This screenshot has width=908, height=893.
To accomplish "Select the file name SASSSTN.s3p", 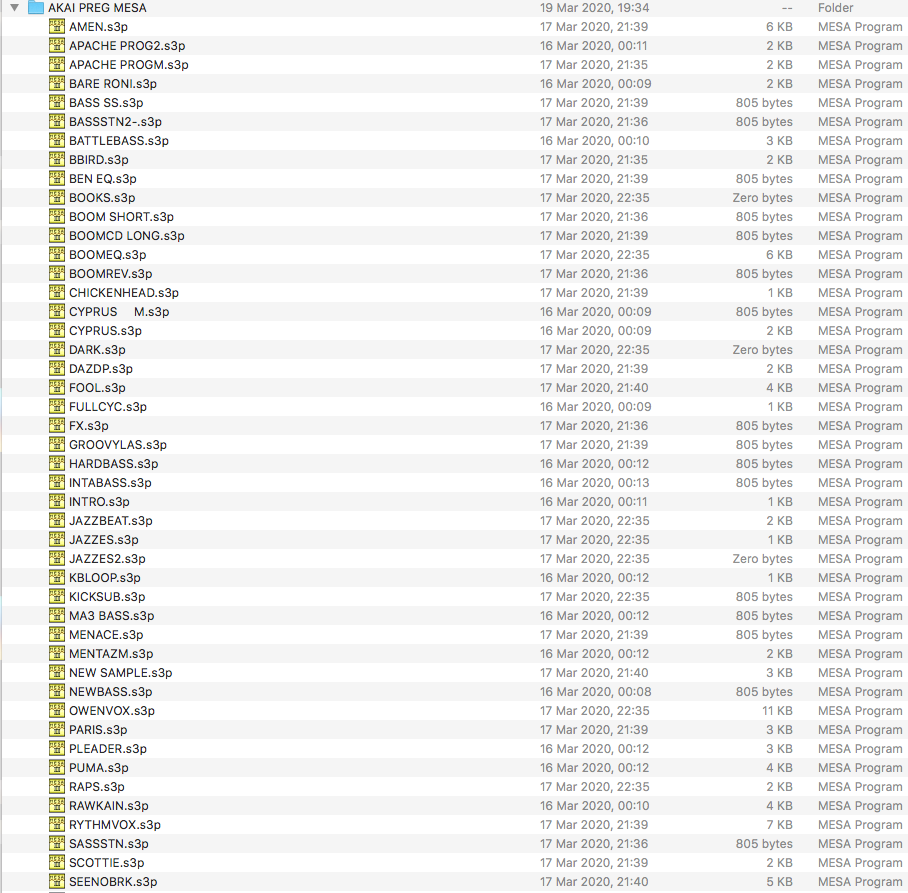I will coord(109,844).
